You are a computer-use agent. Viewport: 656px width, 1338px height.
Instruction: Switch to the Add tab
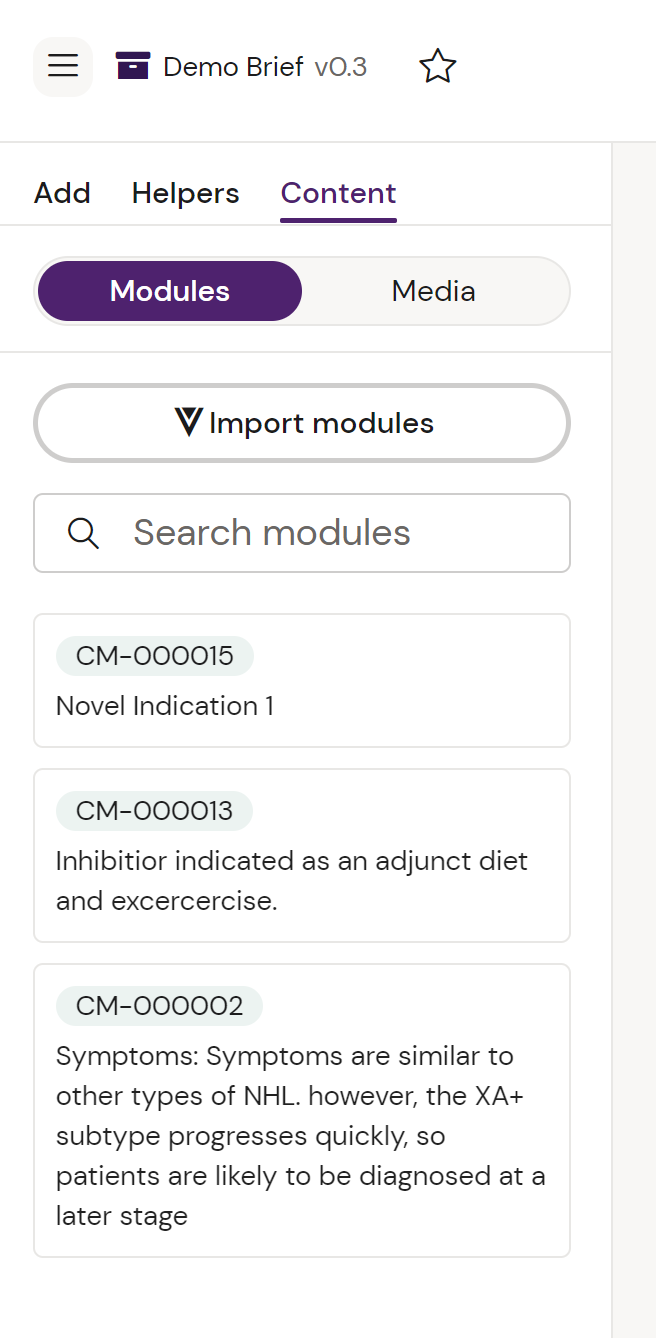tap(62, 193)
